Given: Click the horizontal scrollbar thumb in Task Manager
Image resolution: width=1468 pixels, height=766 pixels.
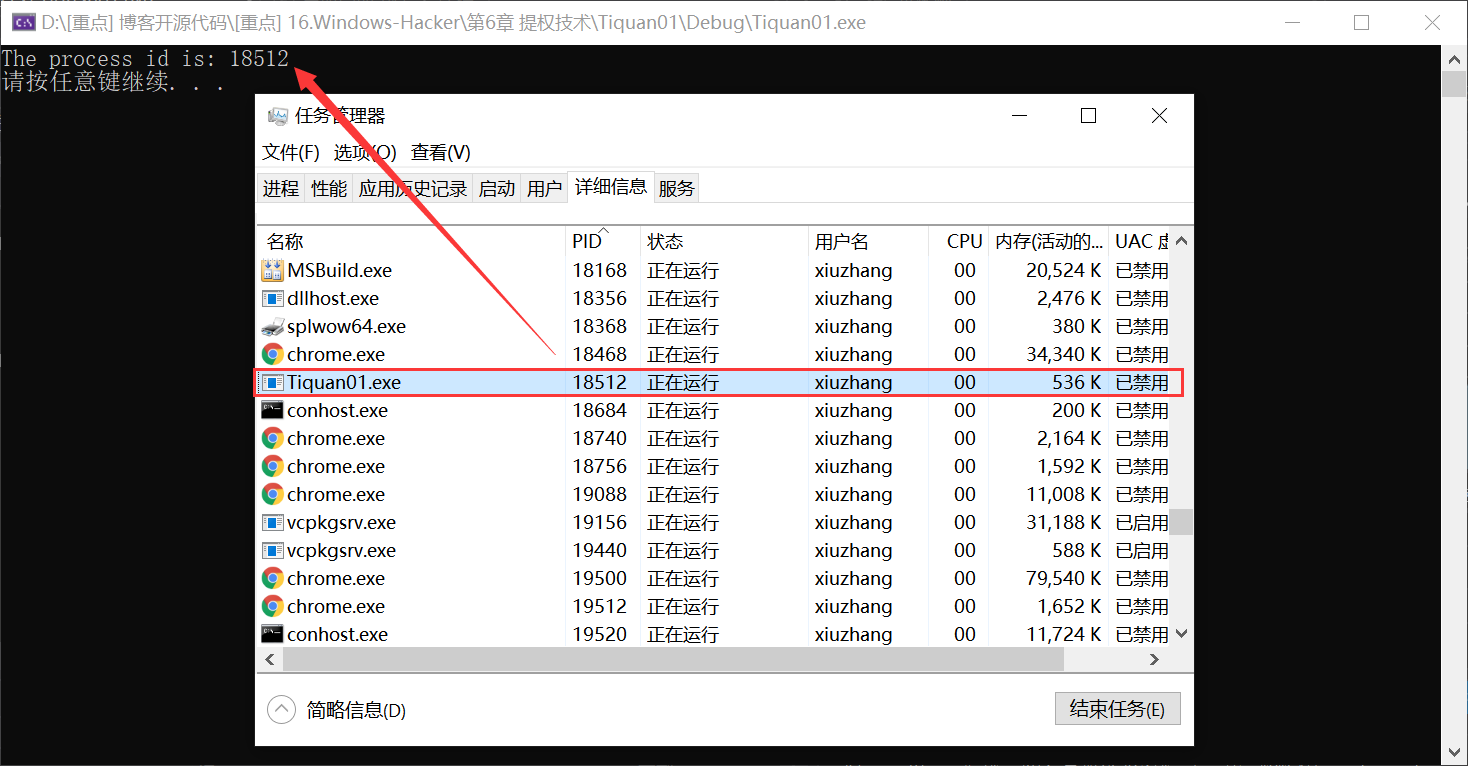Looking at the screenshot, I should [673, 659].
